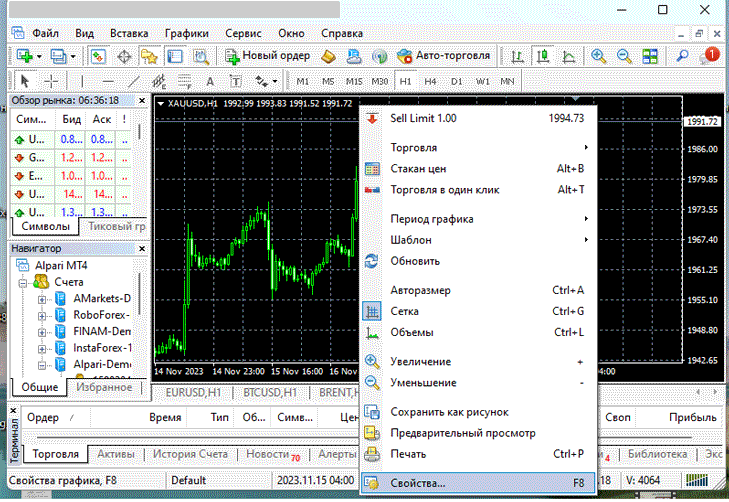Select the text label tool (A)
This screenshot has height=502, width=729.
[x=209, y=81]
